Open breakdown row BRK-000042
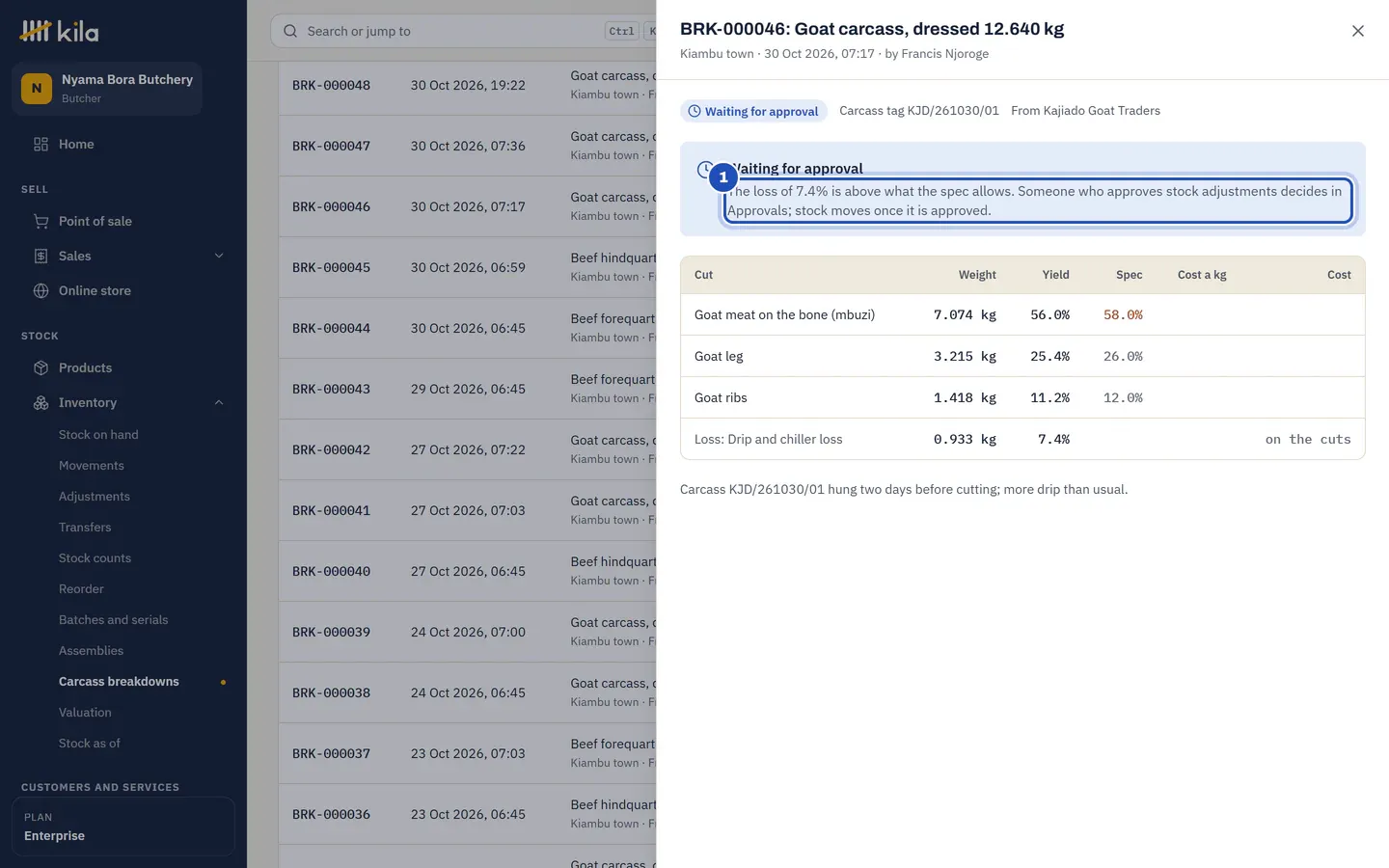Screen dimensions: 1389x868 pyautogui.click(x=468, y=449)
